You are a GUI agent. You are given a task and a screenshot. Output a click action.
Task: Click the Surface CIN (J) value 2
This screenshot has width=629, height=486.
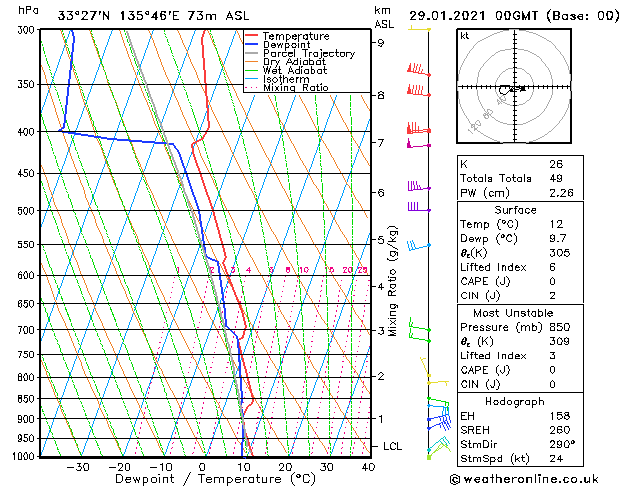click(x=552, y=296)
